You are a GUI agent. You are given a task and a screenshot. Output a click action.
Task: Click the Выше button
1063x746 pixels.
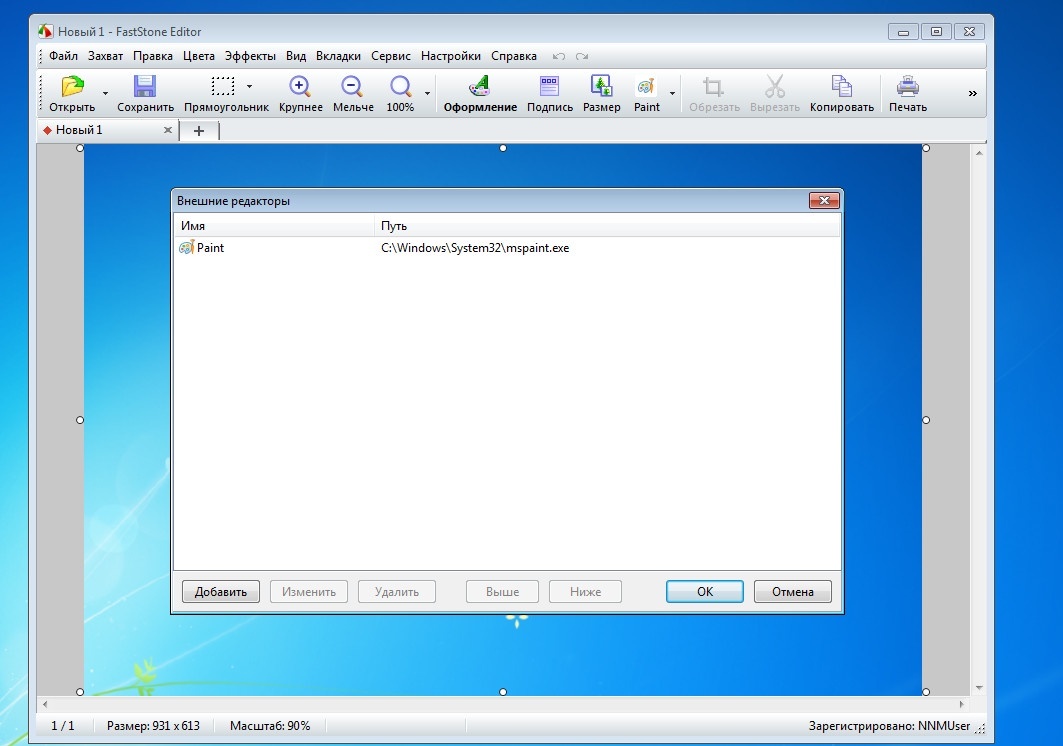click(x=502, y=591)
